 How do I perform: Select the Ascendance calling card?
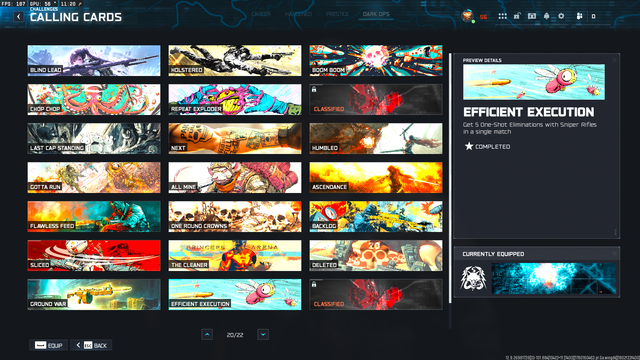(376, 178)
